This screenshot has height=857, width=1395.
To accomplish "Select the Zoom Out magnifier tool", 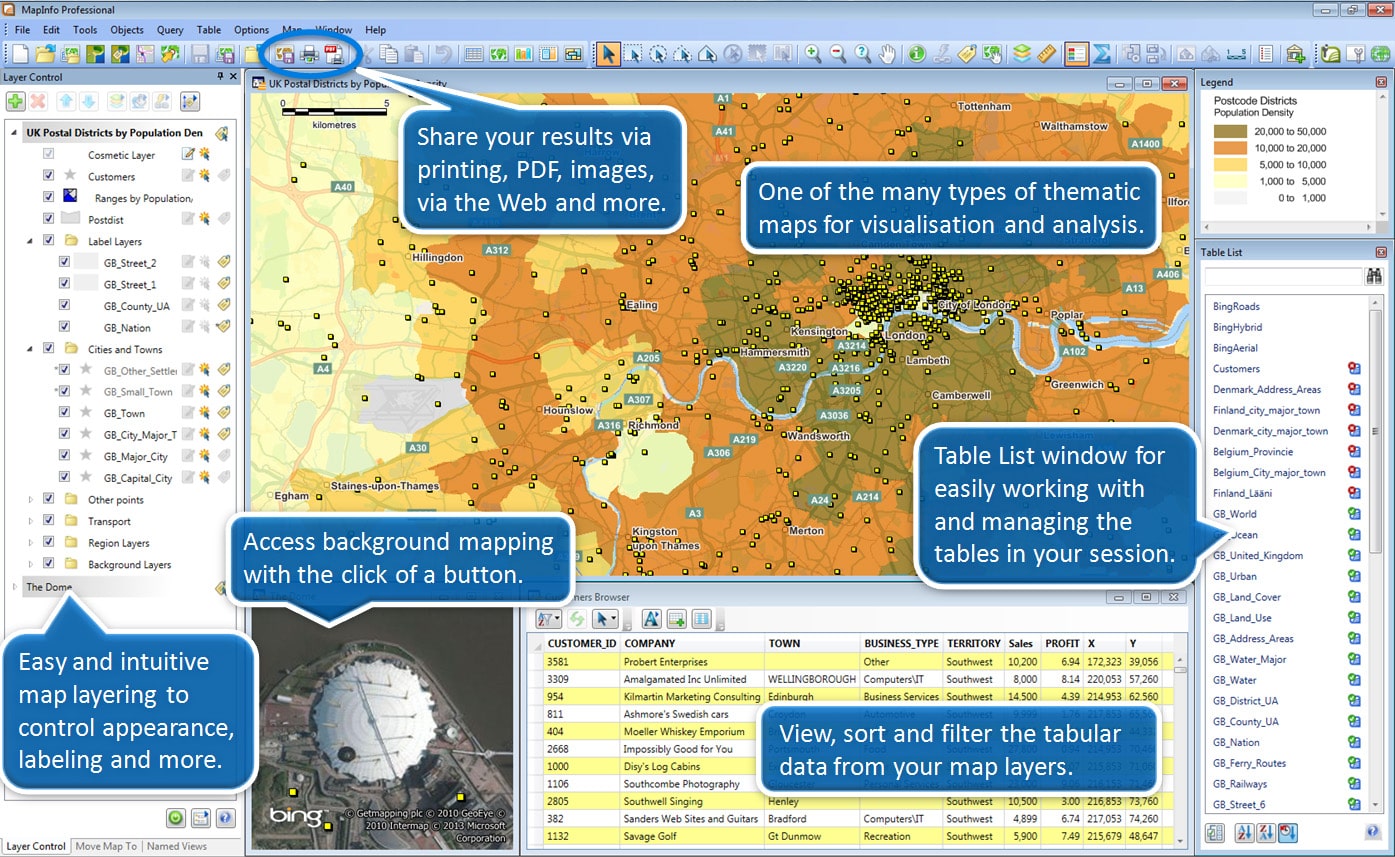I will click(x=838, y=54).
